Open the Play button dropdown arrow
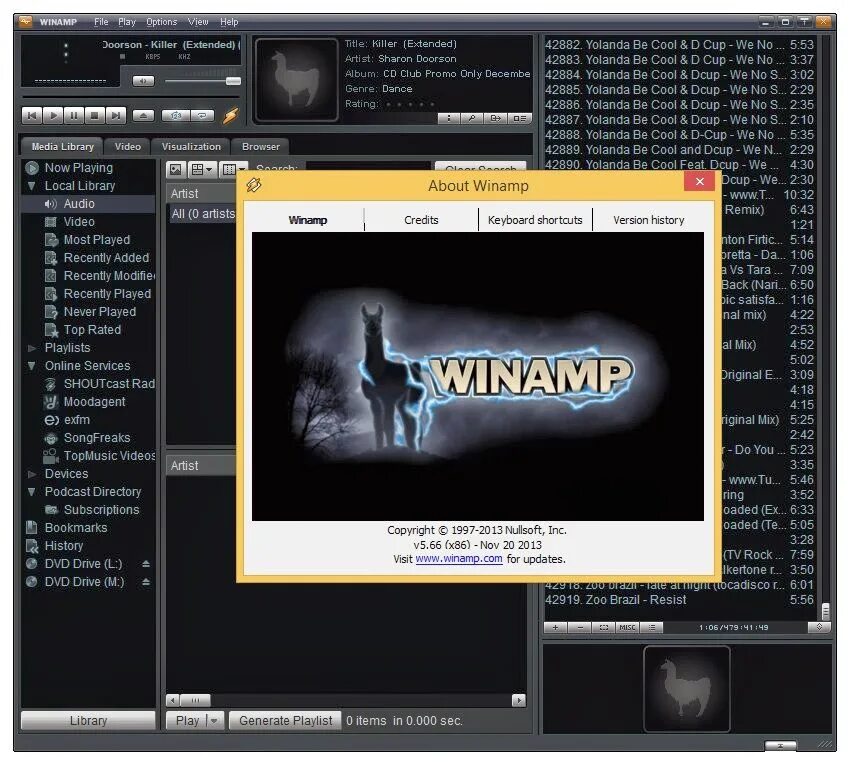The image size is (850, 764). tap(215, 721)
